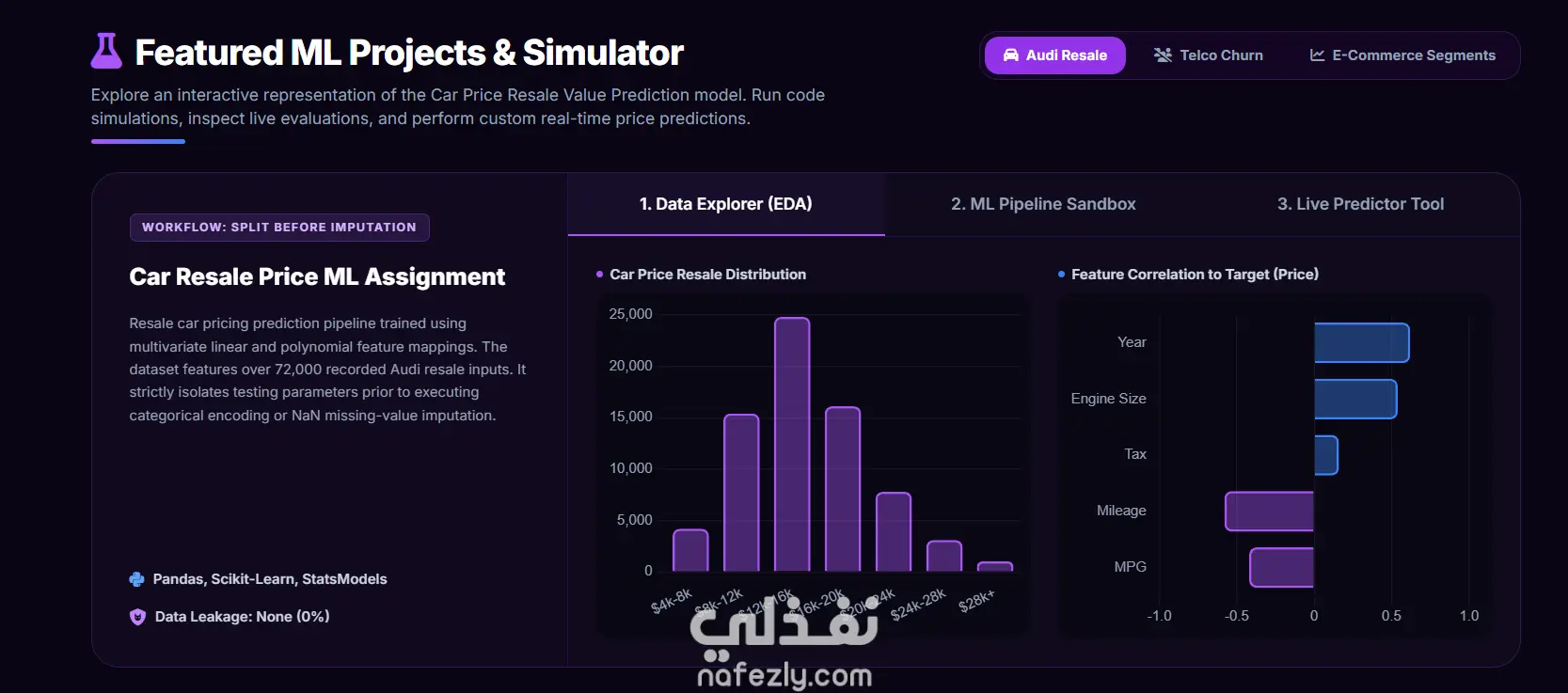Click the shield icon beside Data Leakage
The height and width of the screenshot is (693, 1568).
pyautogui.click(x=137, y=617)
